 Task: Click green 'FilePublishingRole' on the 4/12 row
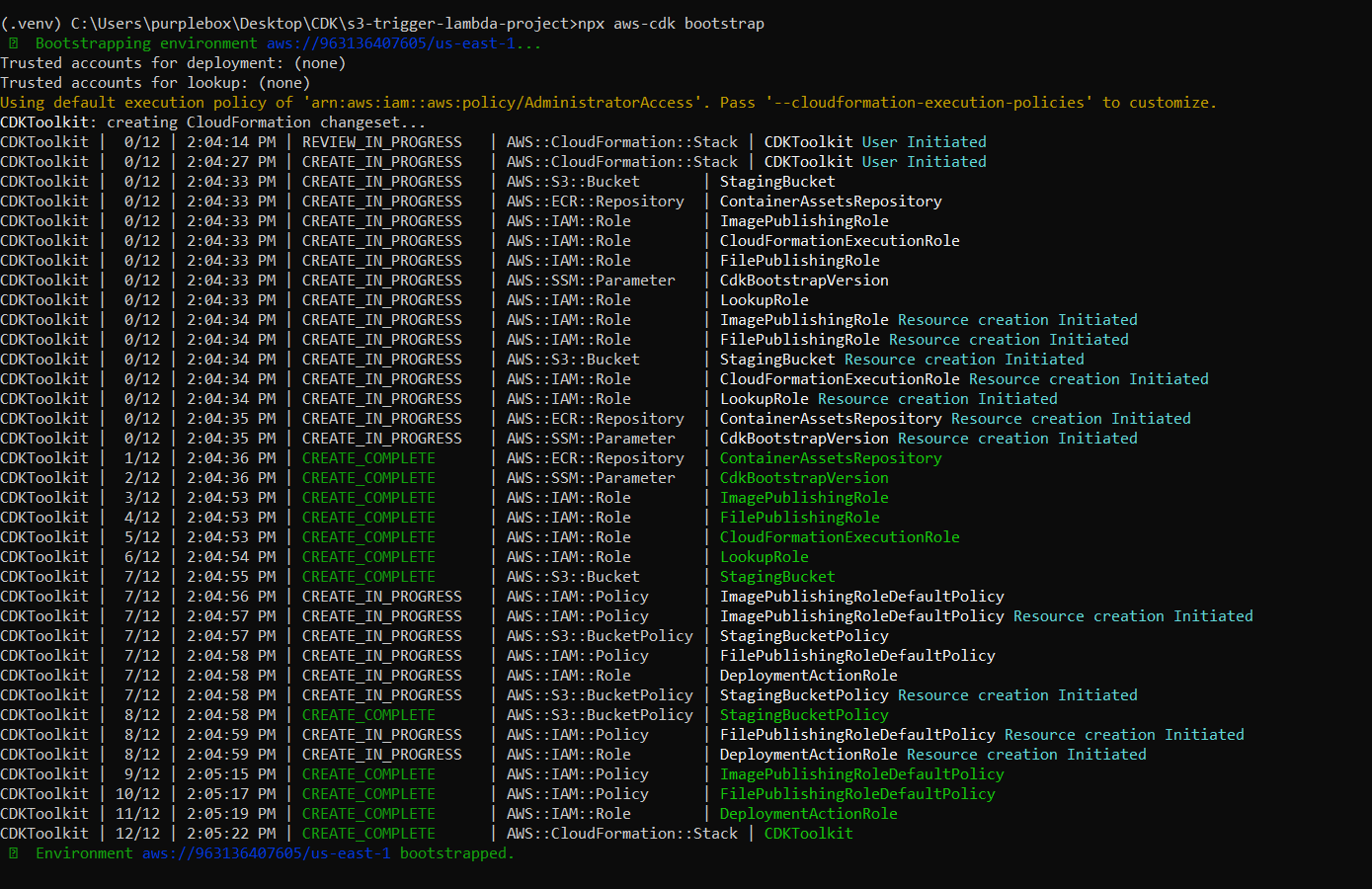pyautogui.click(x=800, y=518)
